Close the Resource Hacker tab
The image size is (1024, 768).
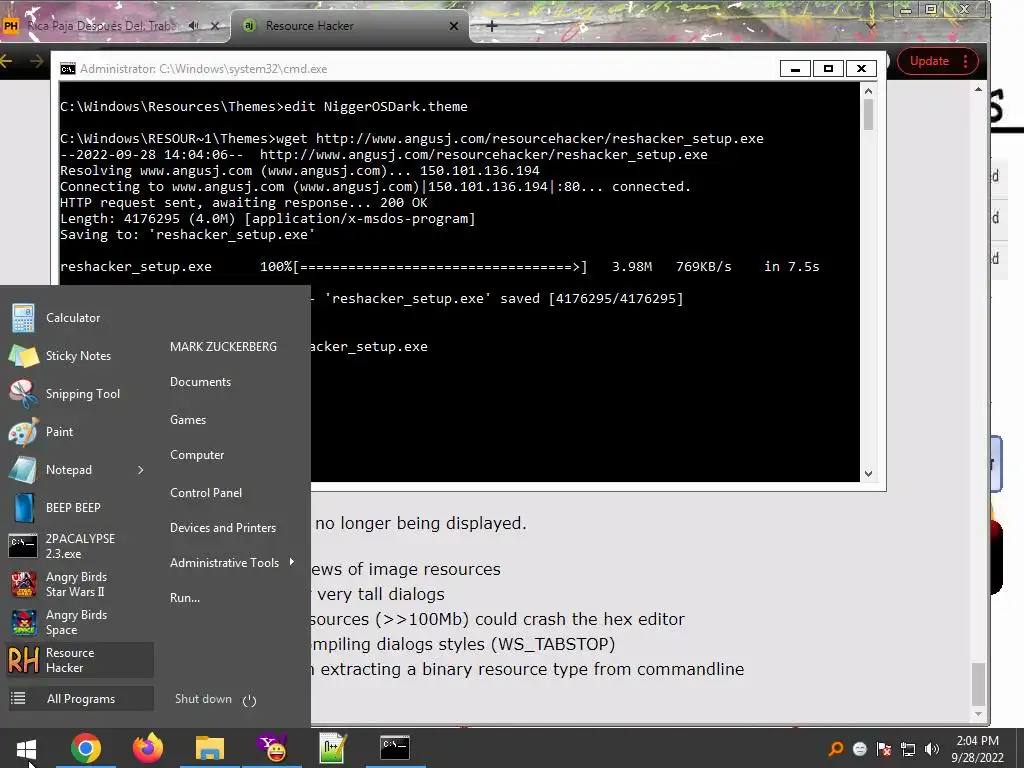coord(454,26)
